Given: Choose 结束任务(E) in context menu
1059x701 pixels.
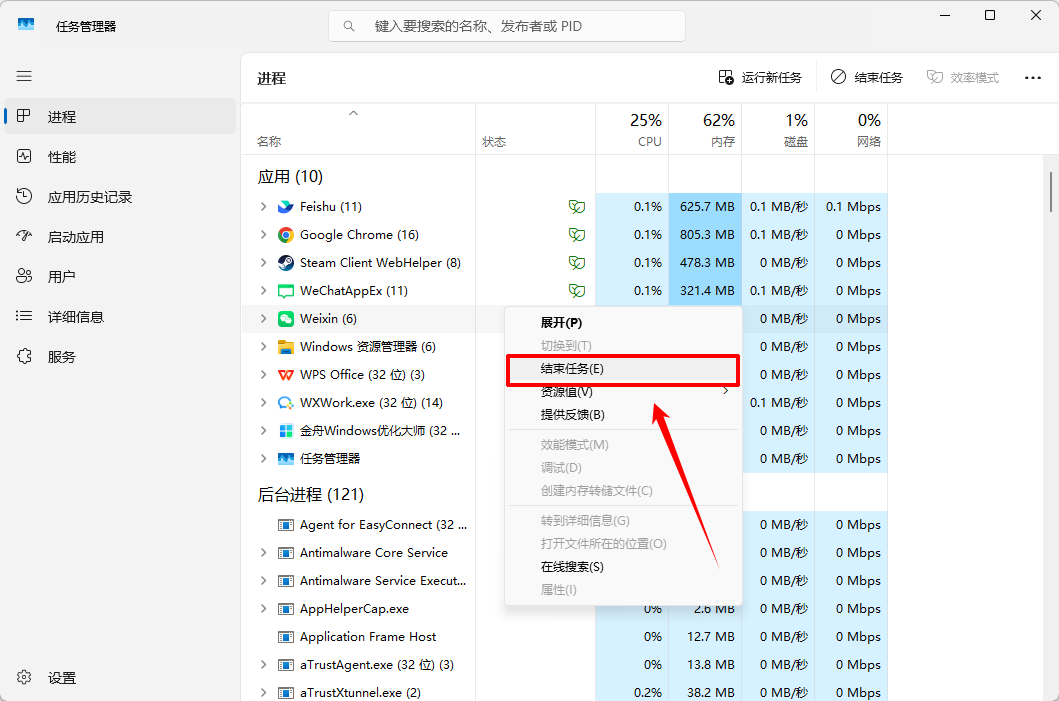Looking at the screenshot, I should click(623, 369).
